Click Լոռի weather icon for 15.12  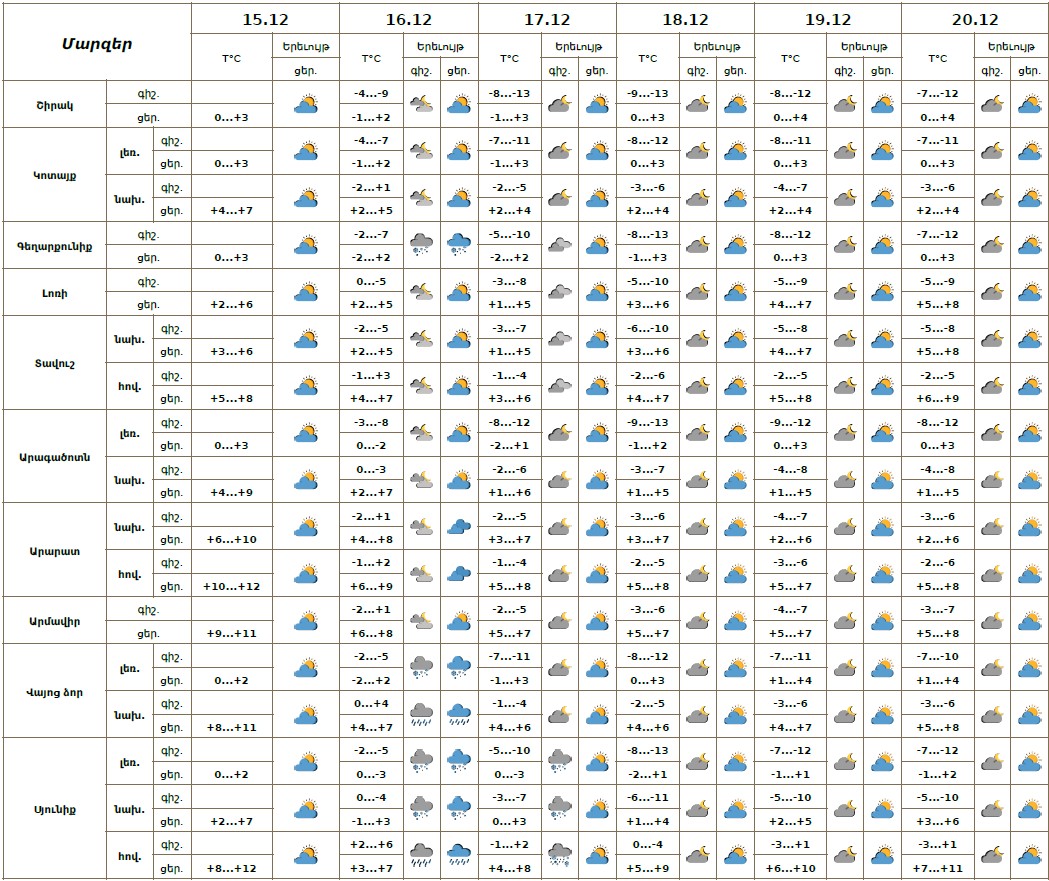click(x=306, y=292)
